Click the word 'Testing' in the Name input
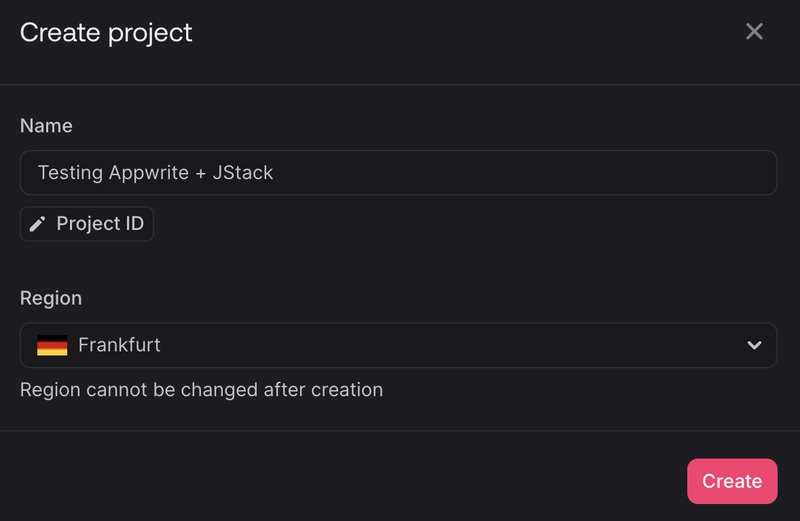 coord(70,172)
